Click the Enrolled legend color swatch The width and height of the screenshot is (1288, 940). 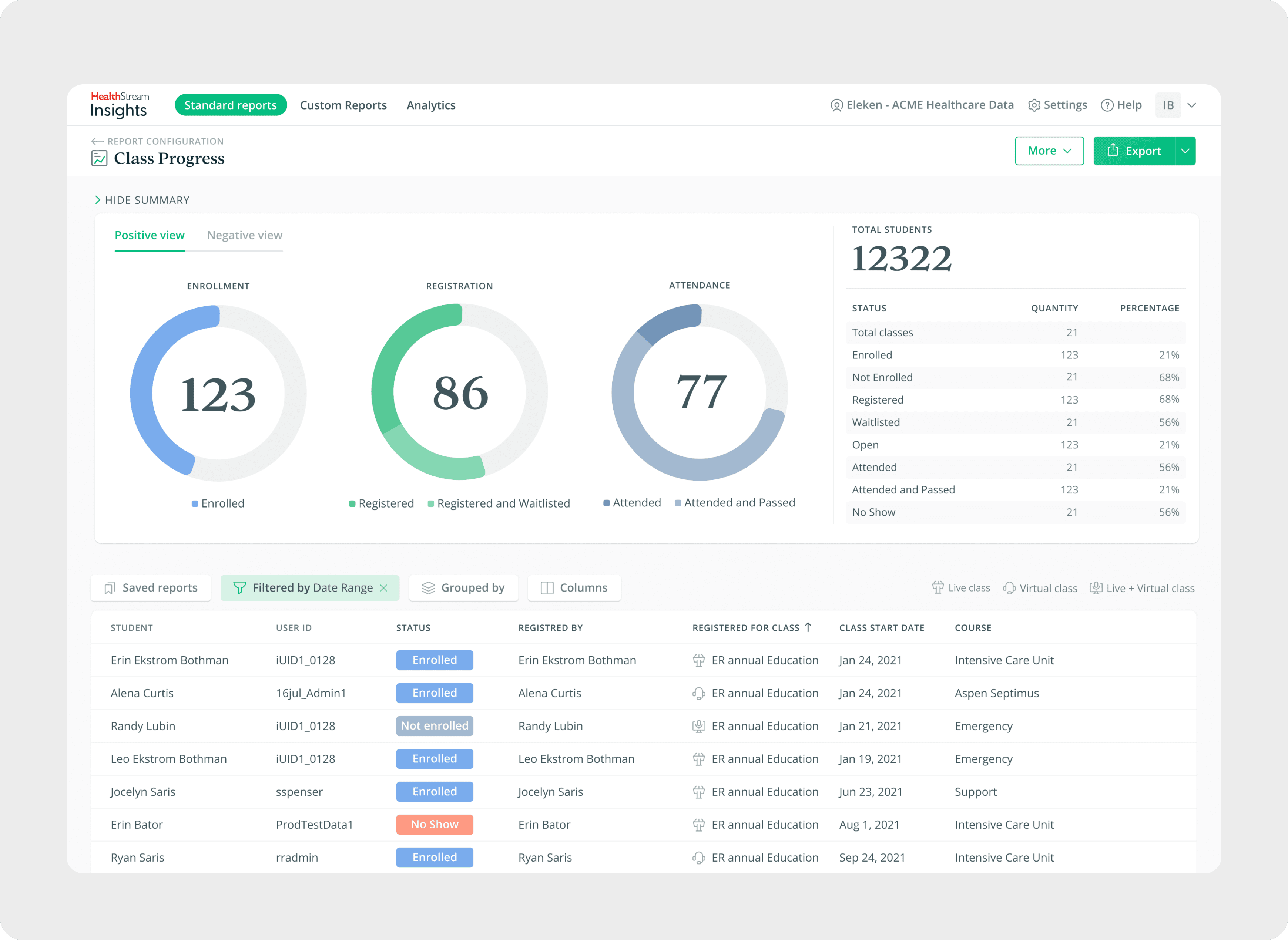click(x=195, y=503)
